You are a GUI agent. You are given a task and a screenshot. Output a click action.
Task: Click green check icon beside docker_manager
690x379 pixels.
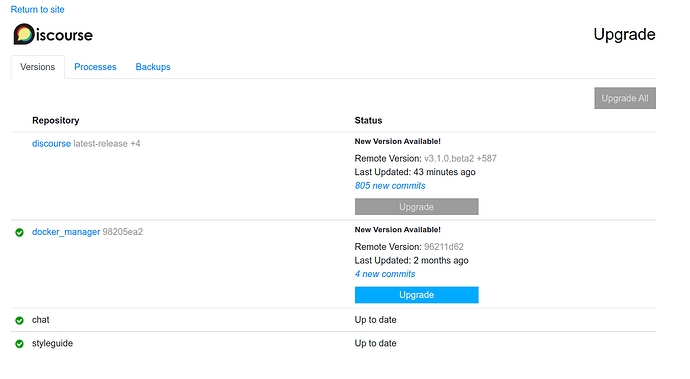[x=19, y=232]
